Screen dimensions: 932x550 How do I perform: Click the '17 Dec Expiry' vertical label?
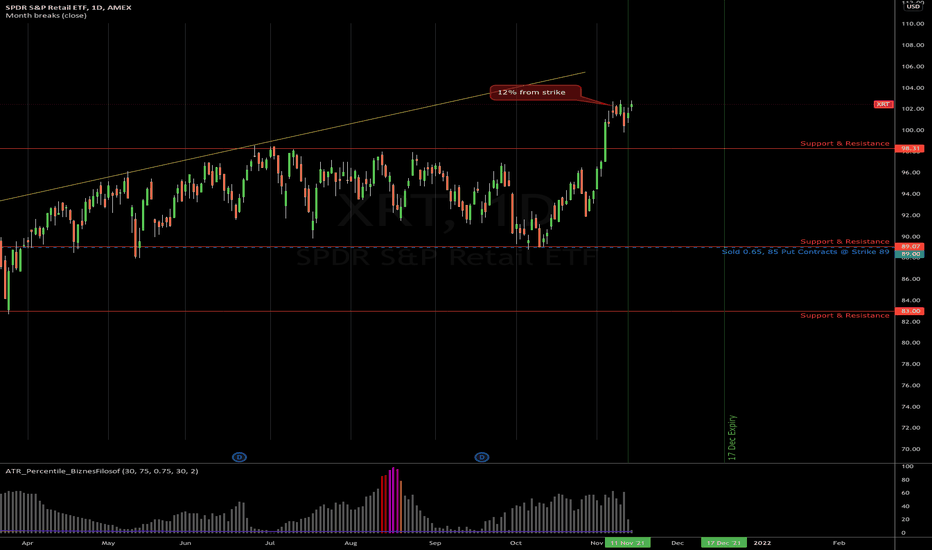tap(732, 437)
